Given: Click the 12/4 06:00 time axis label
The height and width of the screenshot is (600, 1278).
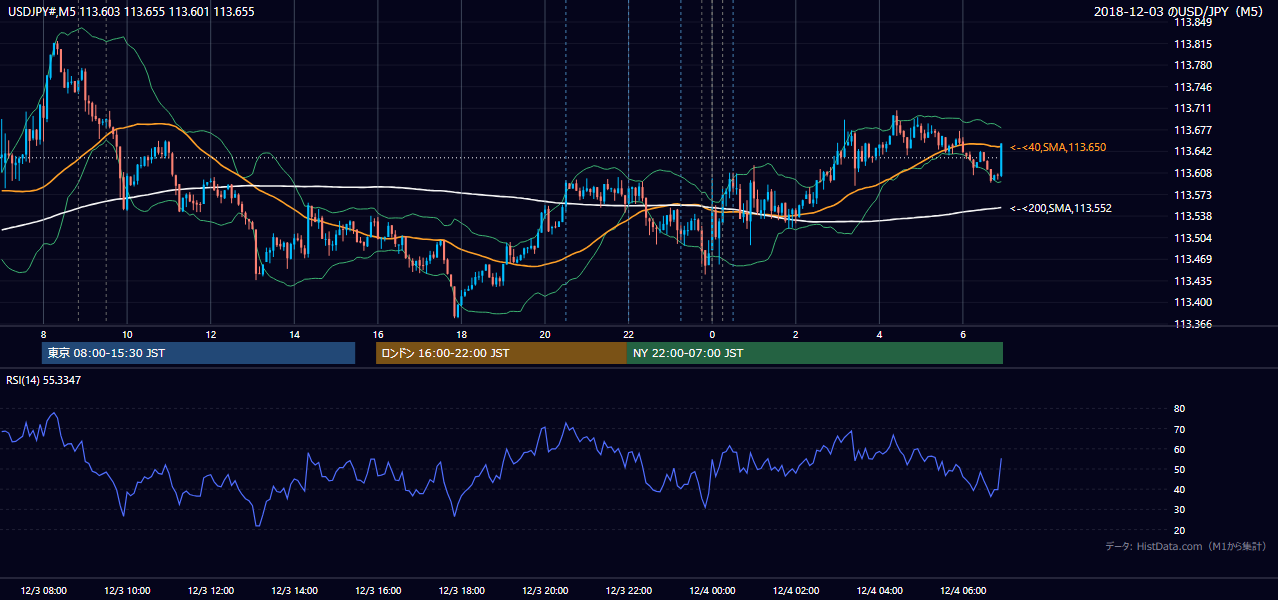Looking at the screenshot, I should coord(962,591).
